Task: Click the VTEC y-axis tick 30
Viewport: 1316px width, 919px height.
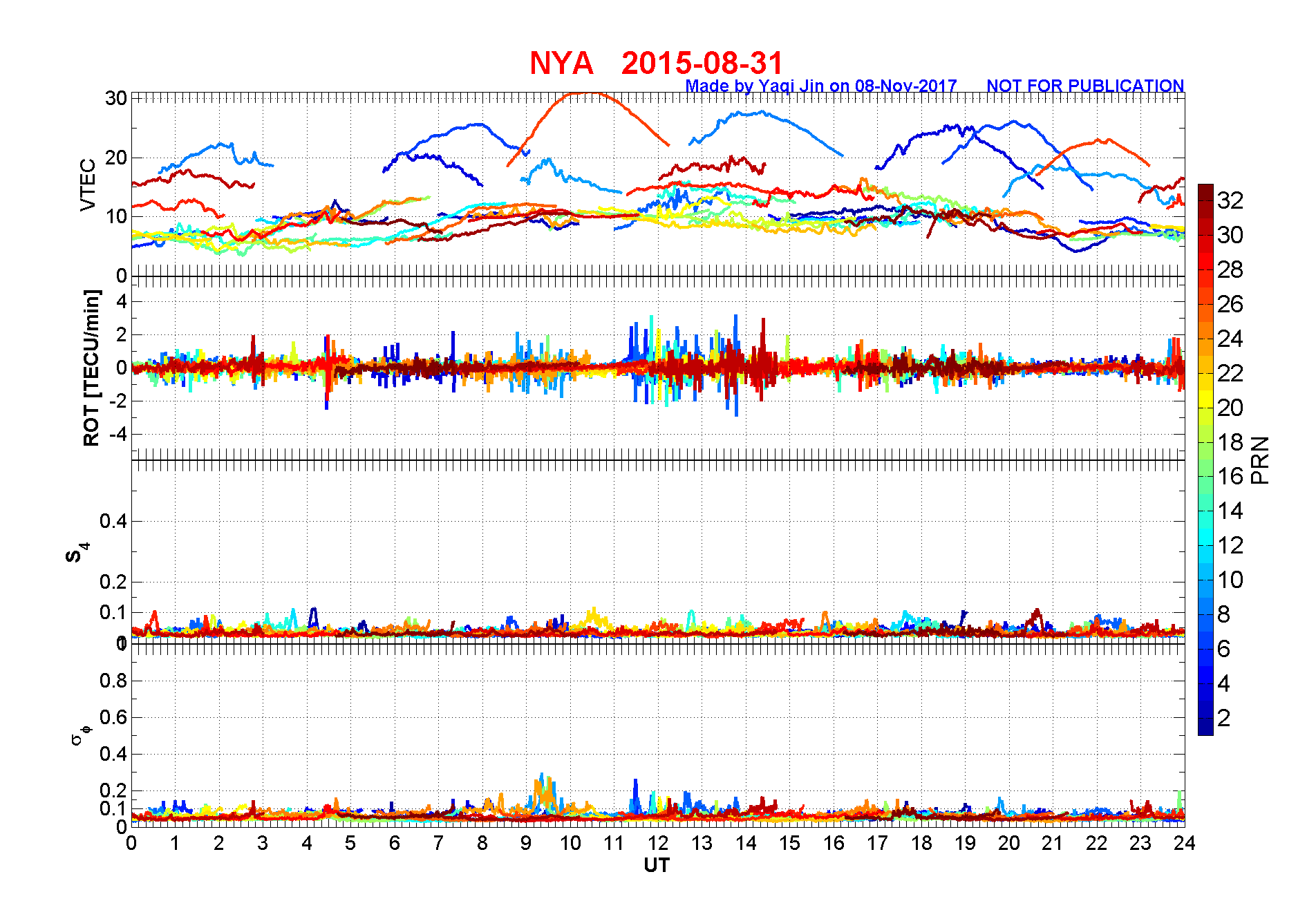Action: tap(116, 98)
